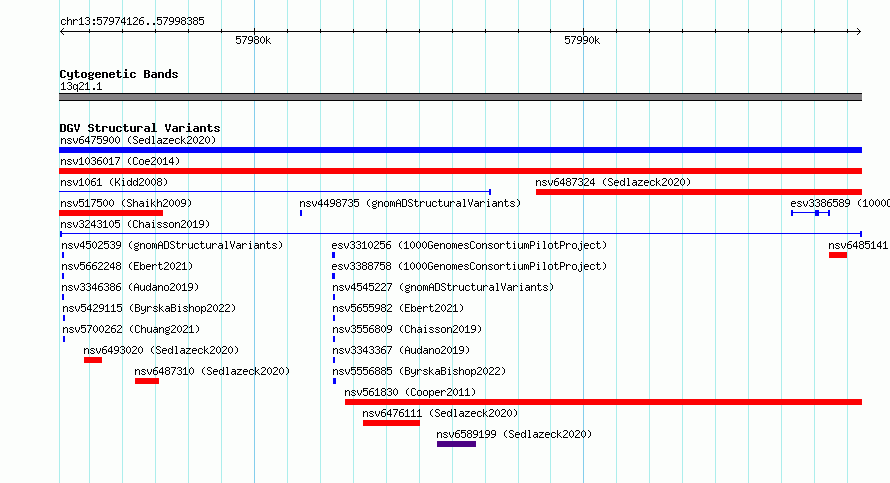Click the 57980k ruler label
890x483 pixels.
tap(253, 40)
